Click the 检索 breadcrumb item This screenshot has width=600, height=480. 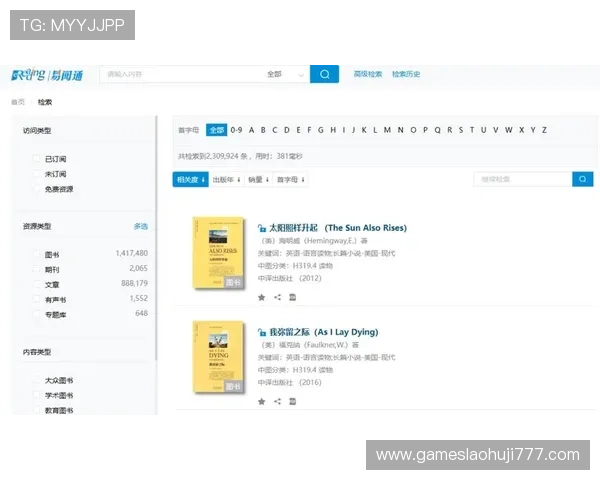tap(45, 102)
